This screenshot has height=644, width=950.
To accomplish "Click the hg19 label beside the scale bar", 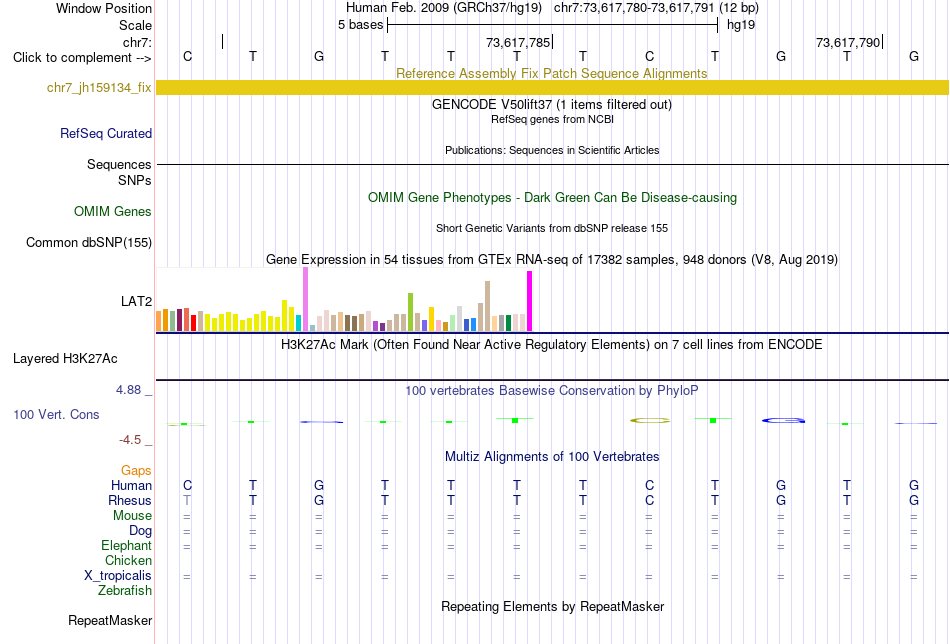I will [741, 25].
